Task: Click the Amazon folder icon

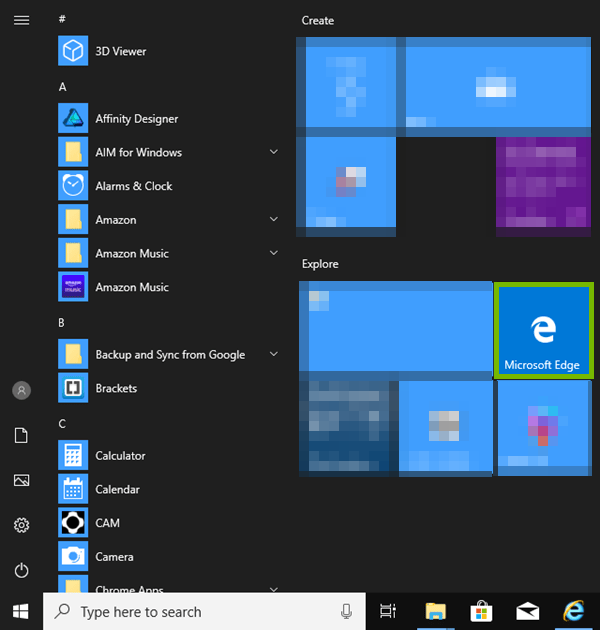Action: 73,219
